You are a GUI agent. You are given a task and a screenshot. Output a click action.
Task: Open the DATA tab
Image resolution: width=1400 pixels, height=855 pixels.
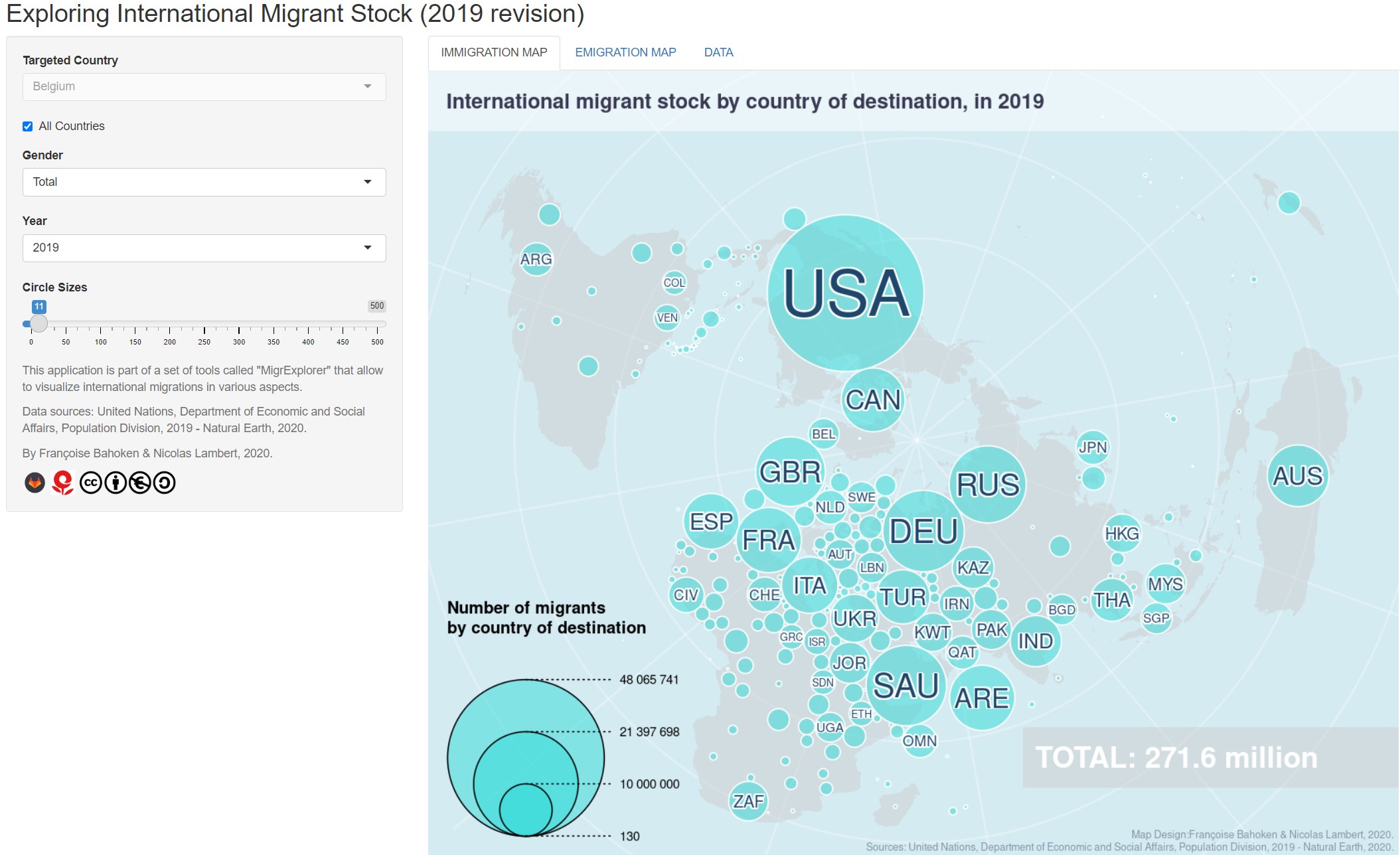click(x=718, y=52)
